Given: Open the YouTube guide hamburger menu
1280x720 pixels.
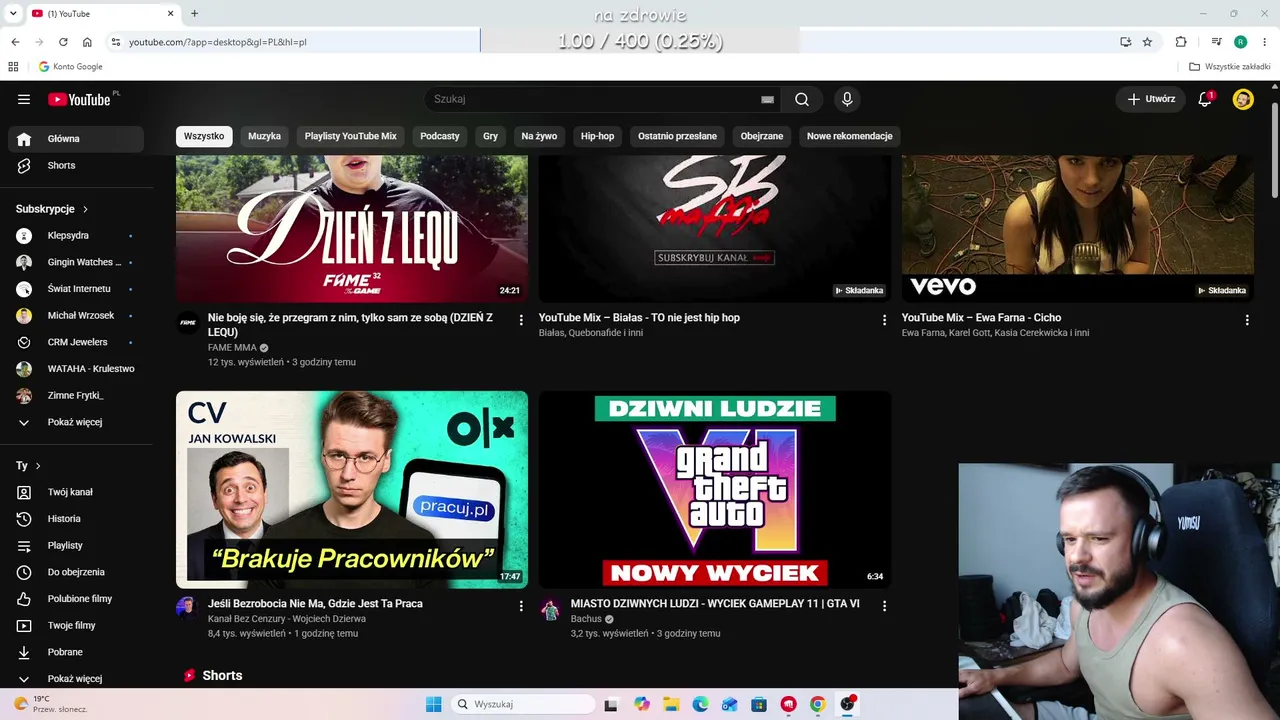Looking at the screenshot, I should point(24,99).
